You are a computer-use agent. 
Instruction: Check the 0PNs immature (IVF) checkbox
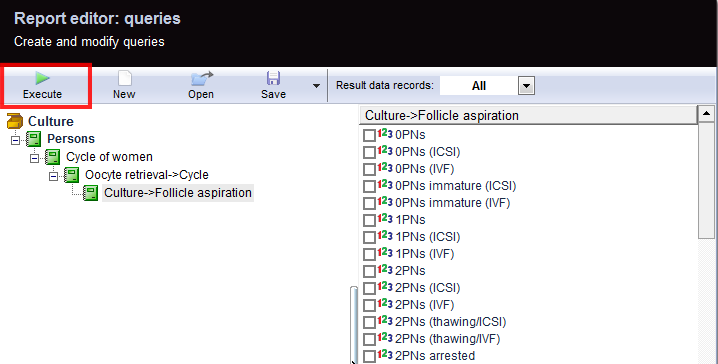click(369, 203)
